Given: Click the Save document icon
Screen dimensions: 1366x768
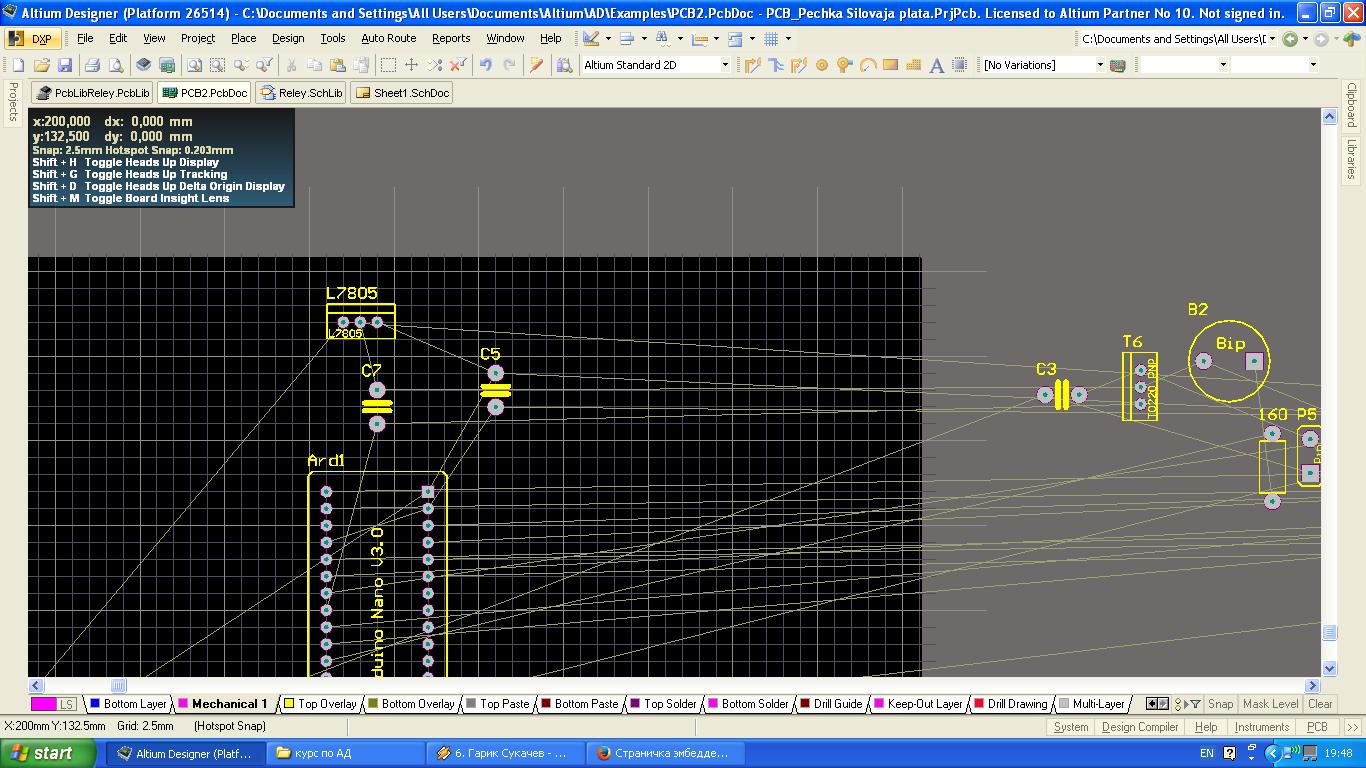Looking at the screenshot, I should click(65, 65).
